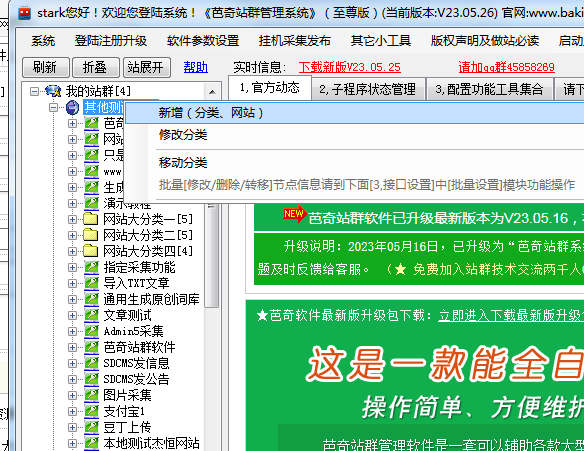
Task: Click the 请加qq群45858269 link
Action: tap(506, 67)
